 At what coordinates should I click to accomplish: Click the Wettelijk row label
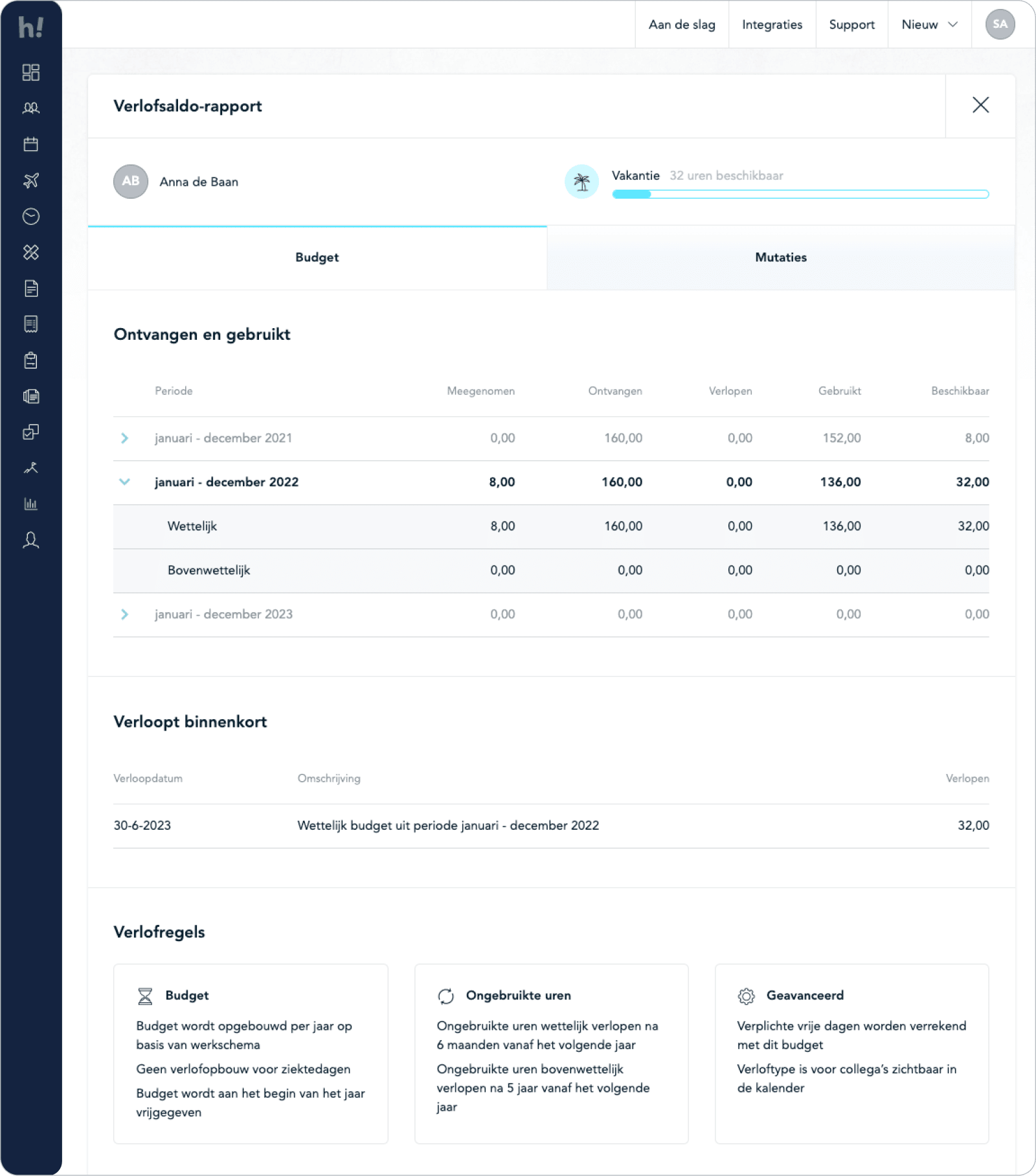tap(192, 527)
